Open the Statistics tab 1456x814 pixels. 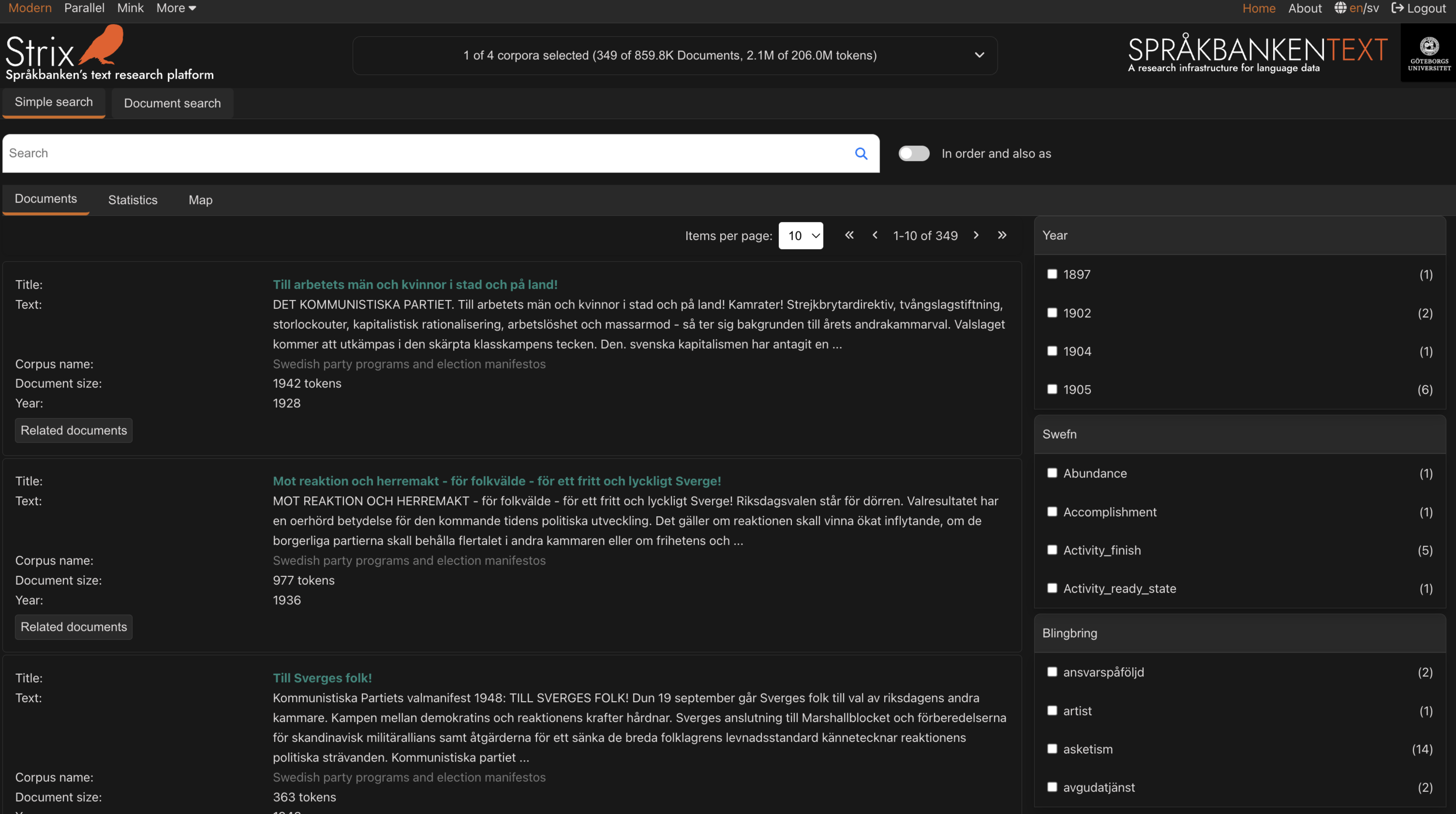[x=133, y=200]
